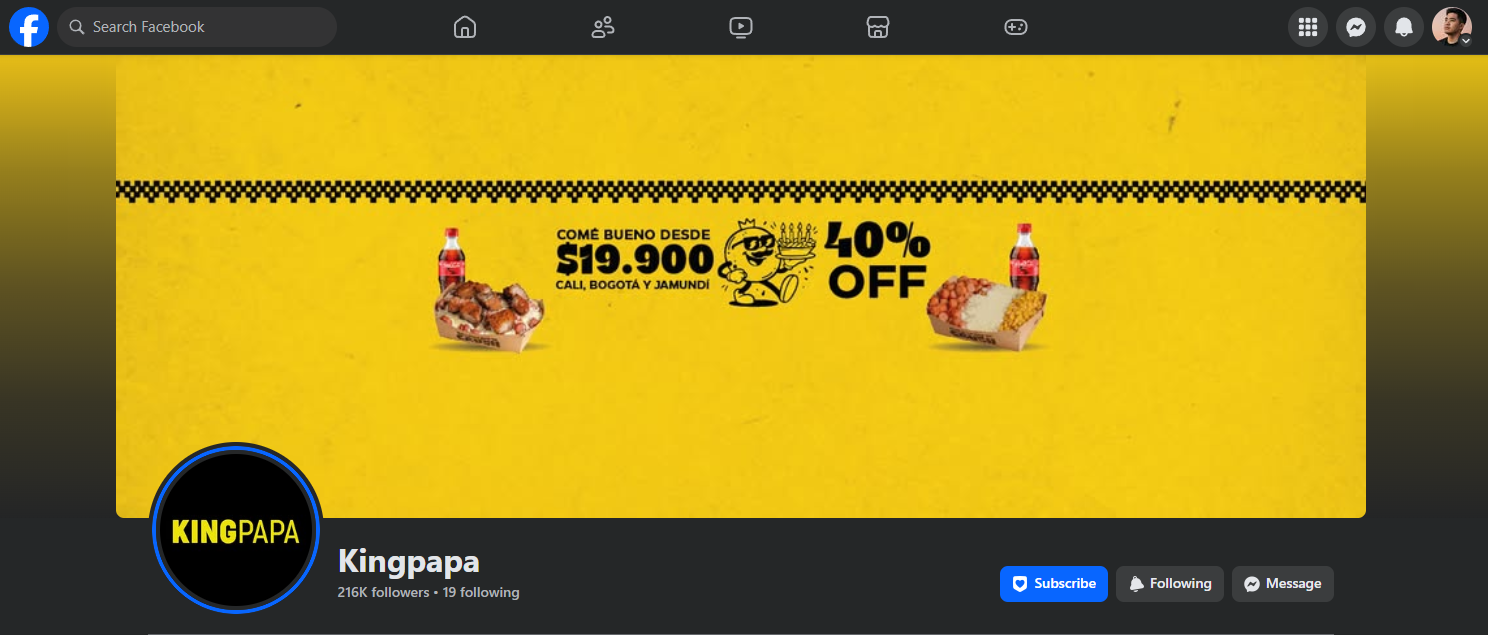View the yellow cover photo

click(741, 286)
